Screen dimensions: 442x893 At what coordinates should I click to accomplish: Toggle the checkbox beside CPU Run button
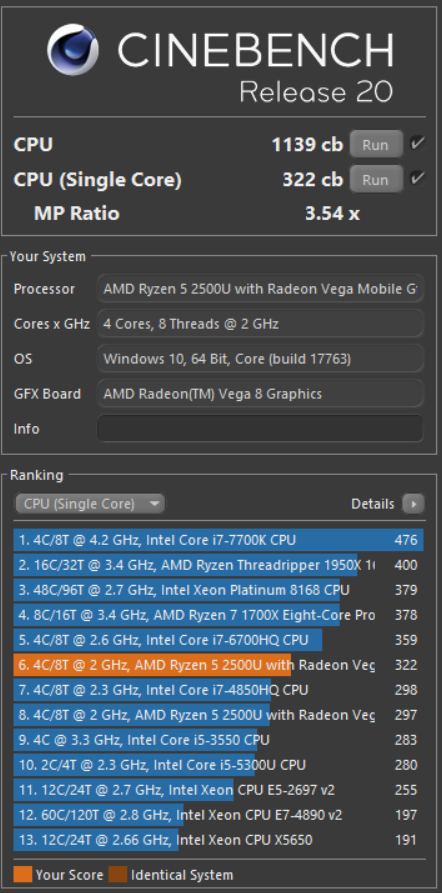418,144
